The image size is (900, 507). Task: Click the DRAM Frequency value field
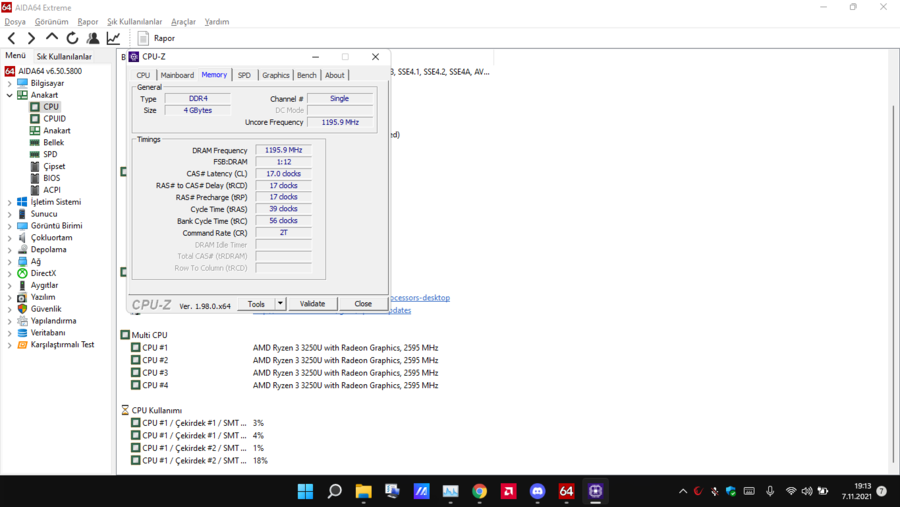click(284, 150)
